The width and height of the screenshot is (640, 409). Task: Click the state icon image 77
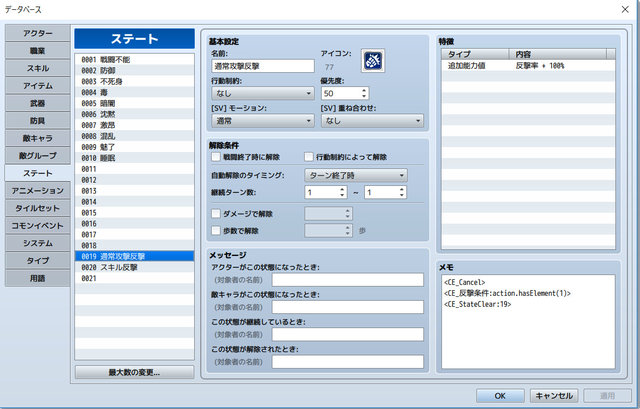(x=373, y=61)
